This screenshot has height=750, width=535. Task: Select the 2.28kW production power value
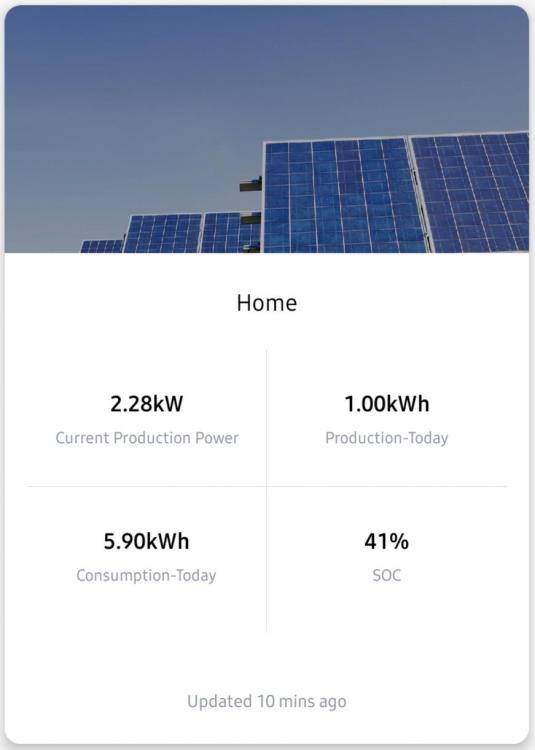tap(146, 404)
